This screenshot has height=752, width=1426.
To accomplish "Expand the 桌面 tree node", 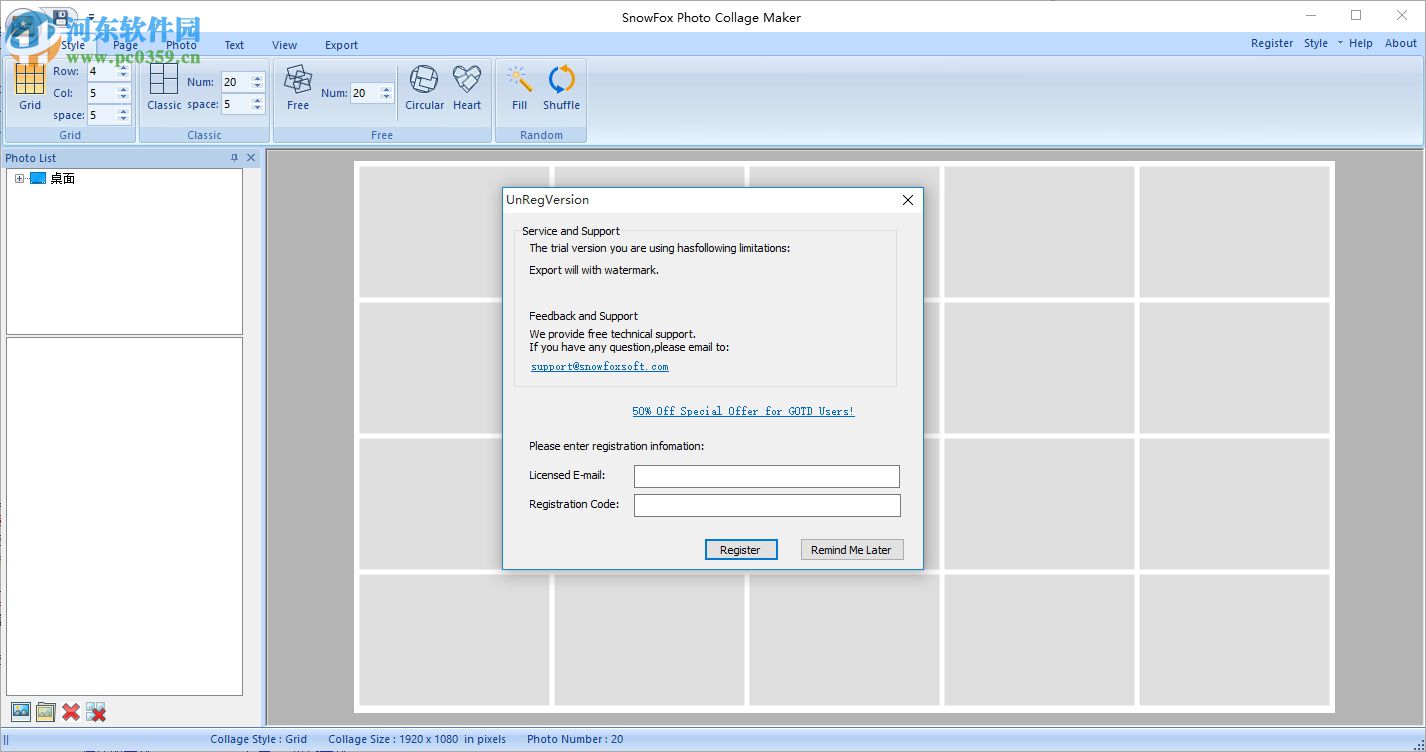I will pyautogui.click(x=19, y=179).
